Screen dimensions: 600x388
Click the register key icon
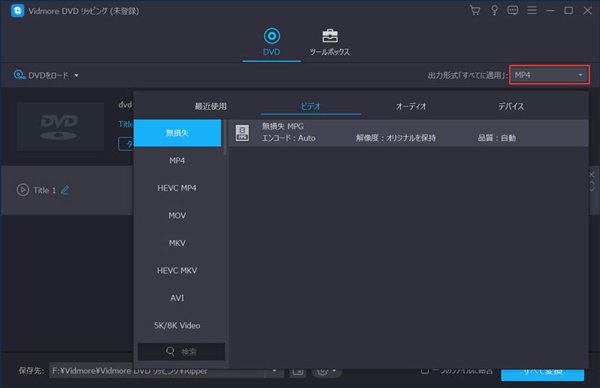[494, 10]
